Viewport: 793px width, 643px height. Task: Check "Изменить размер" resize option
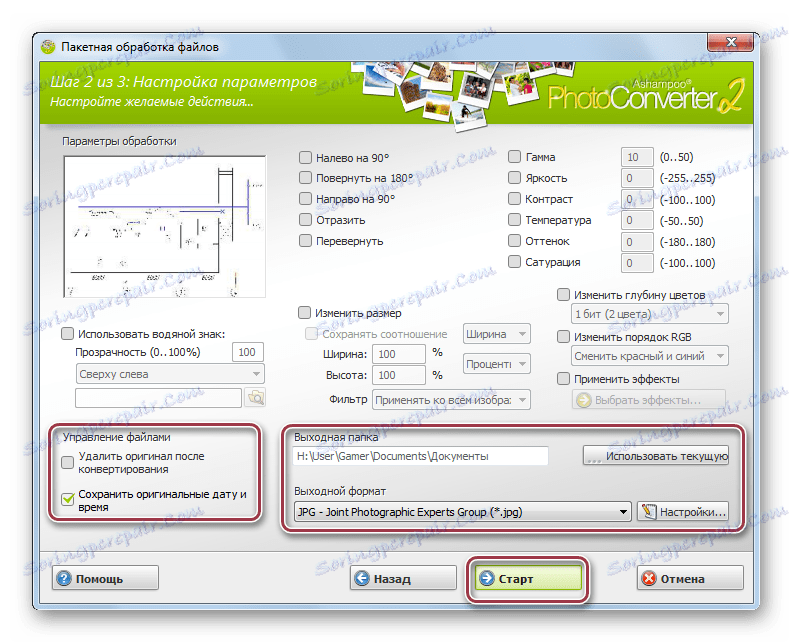coord(304,313)
